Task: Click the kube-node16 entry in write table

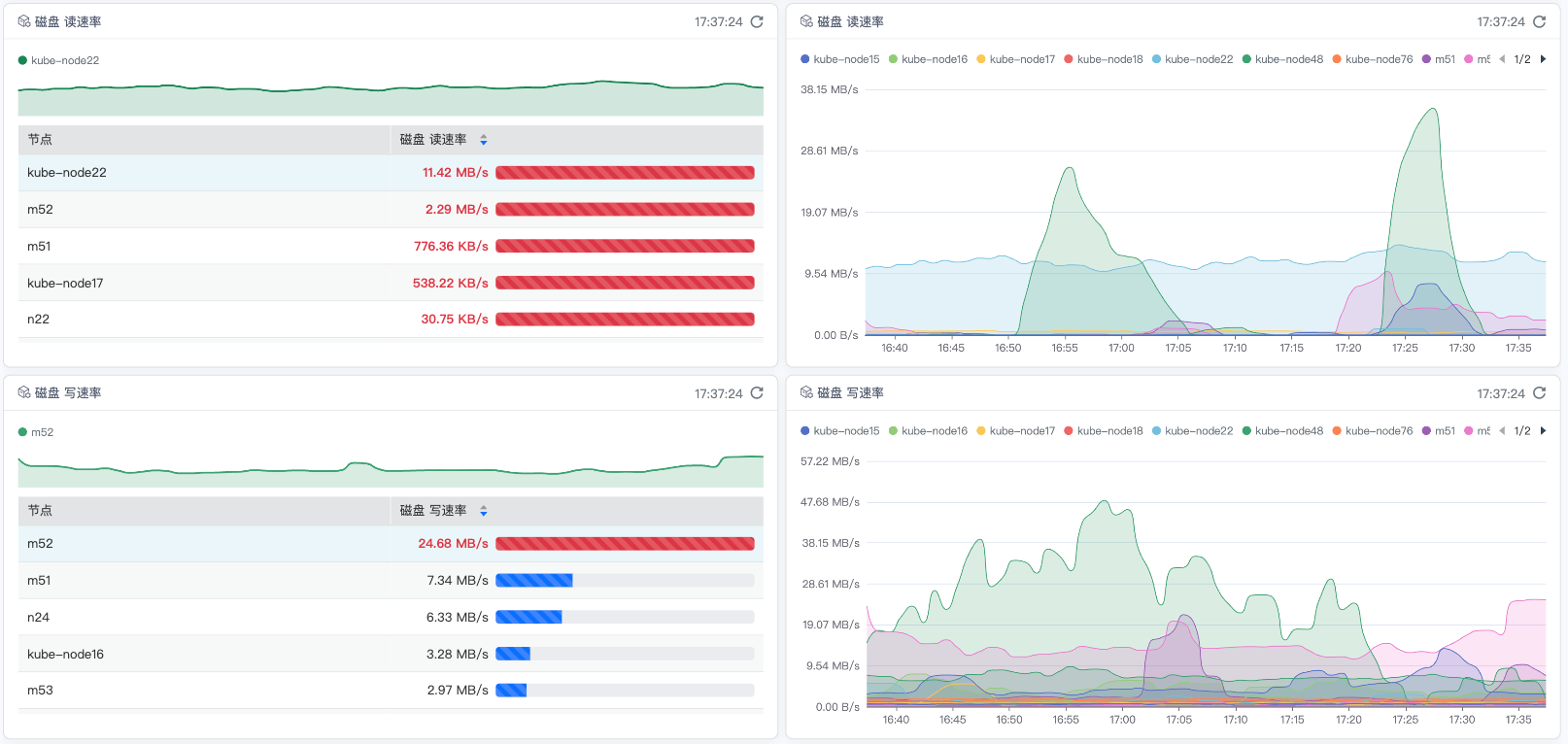Action: coord(65,655)
